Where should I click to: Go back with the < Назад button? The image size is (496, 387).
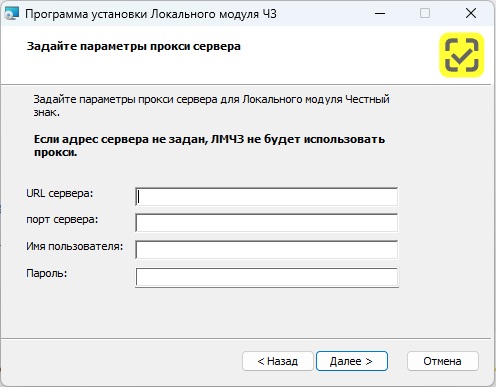278,361
